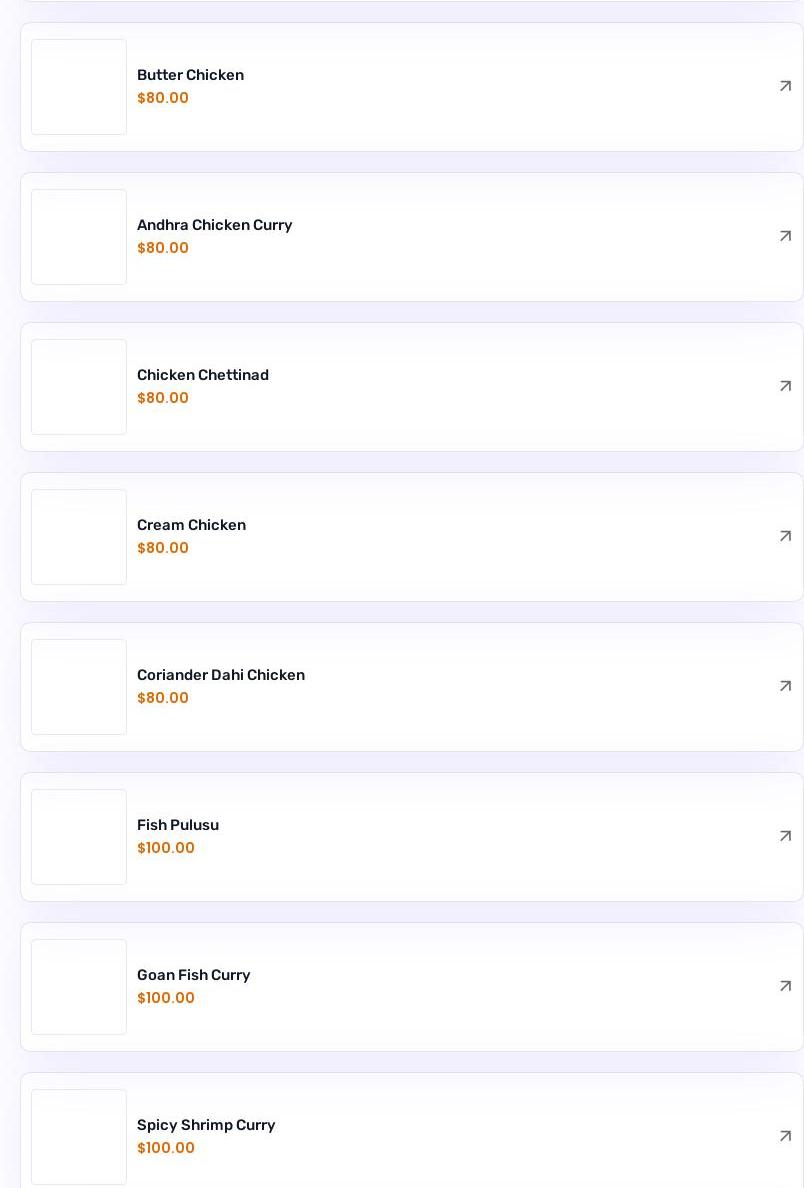Open the Andhra Chicken Curry title
Image resolution: width=804 pixels, height=1188 pixels.
pos(214,225)
